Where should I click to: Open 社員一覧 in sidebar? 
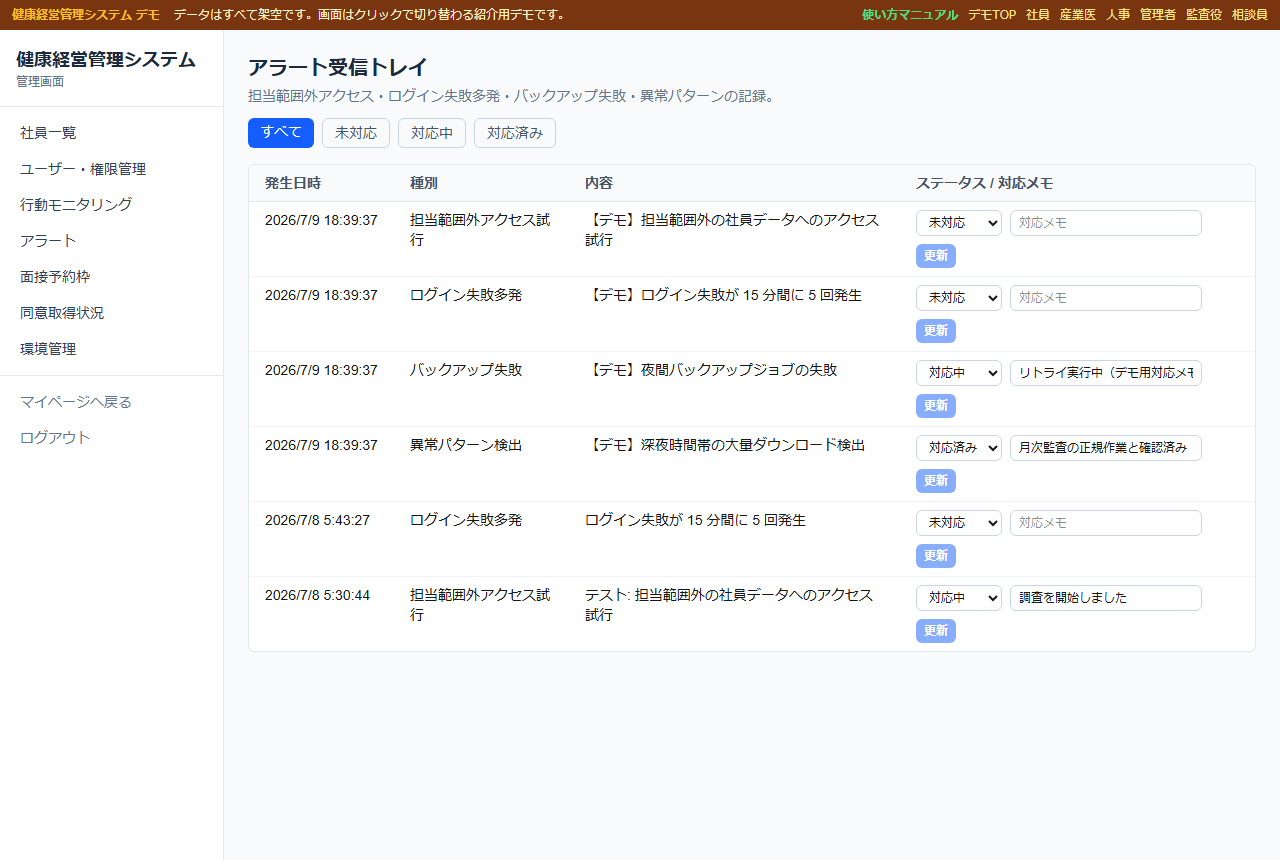111,133
